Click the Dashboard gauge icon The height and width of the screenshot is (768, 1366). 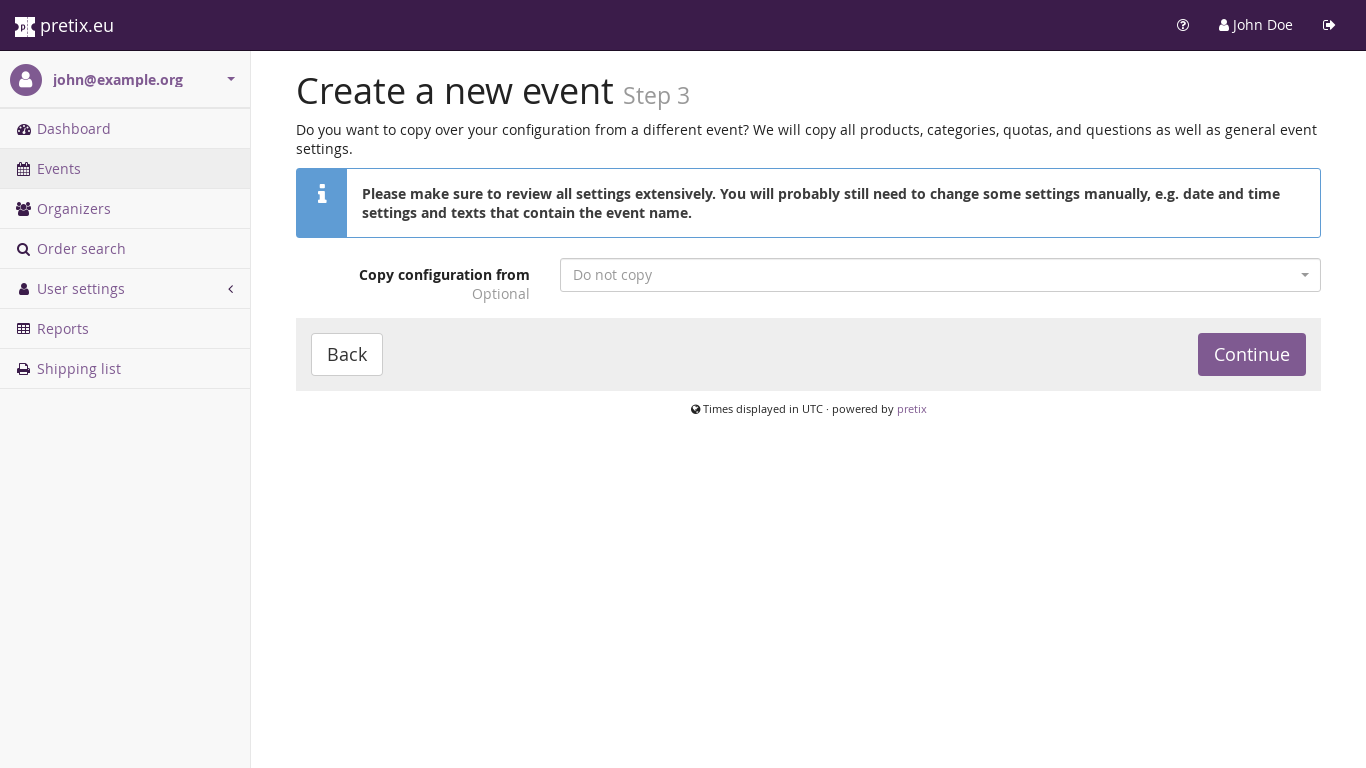24,129
